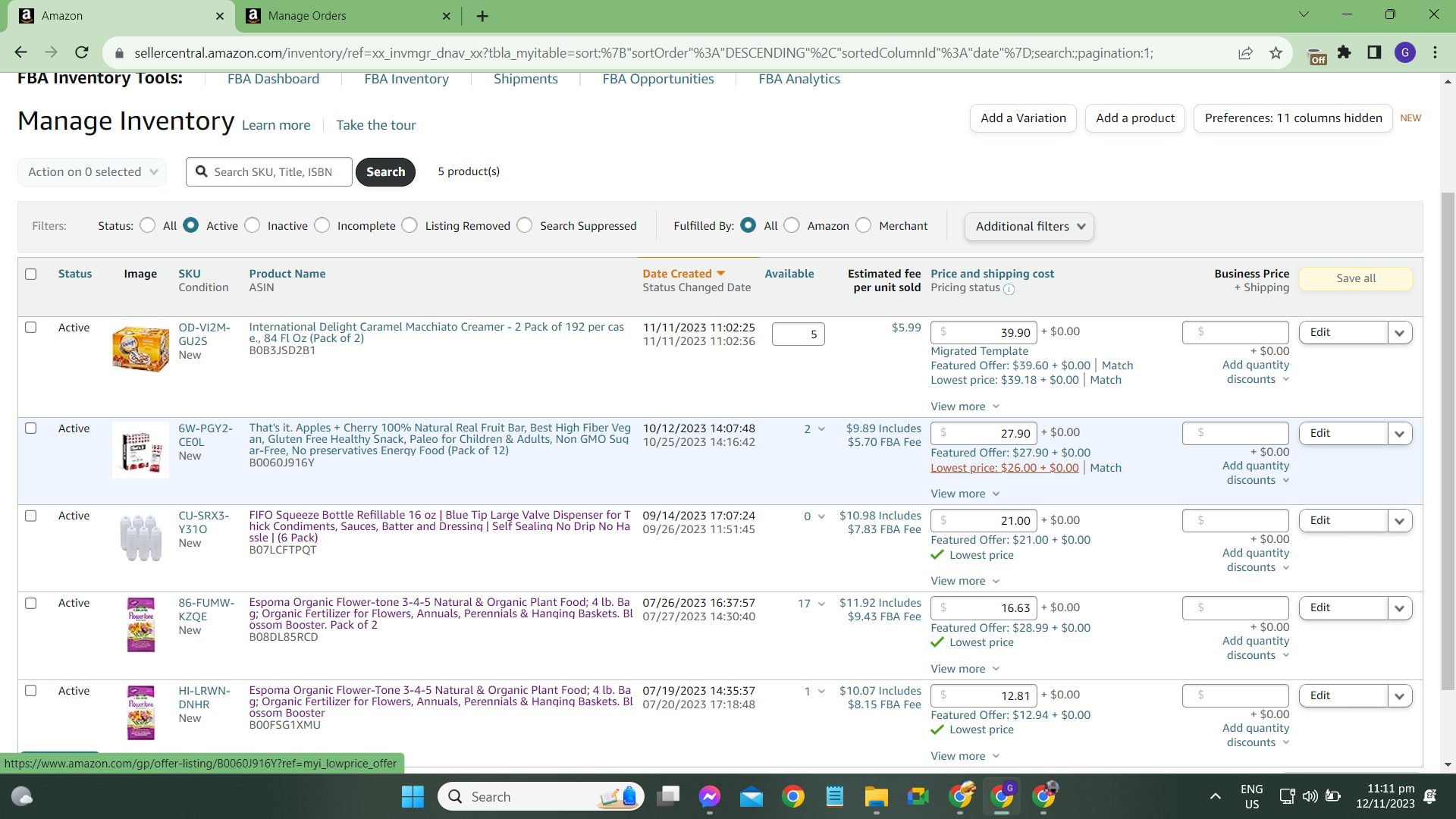Viewport: 1456px width, 819px height.
Task: Click the pricing status info icon
Action: point(1009,289)
